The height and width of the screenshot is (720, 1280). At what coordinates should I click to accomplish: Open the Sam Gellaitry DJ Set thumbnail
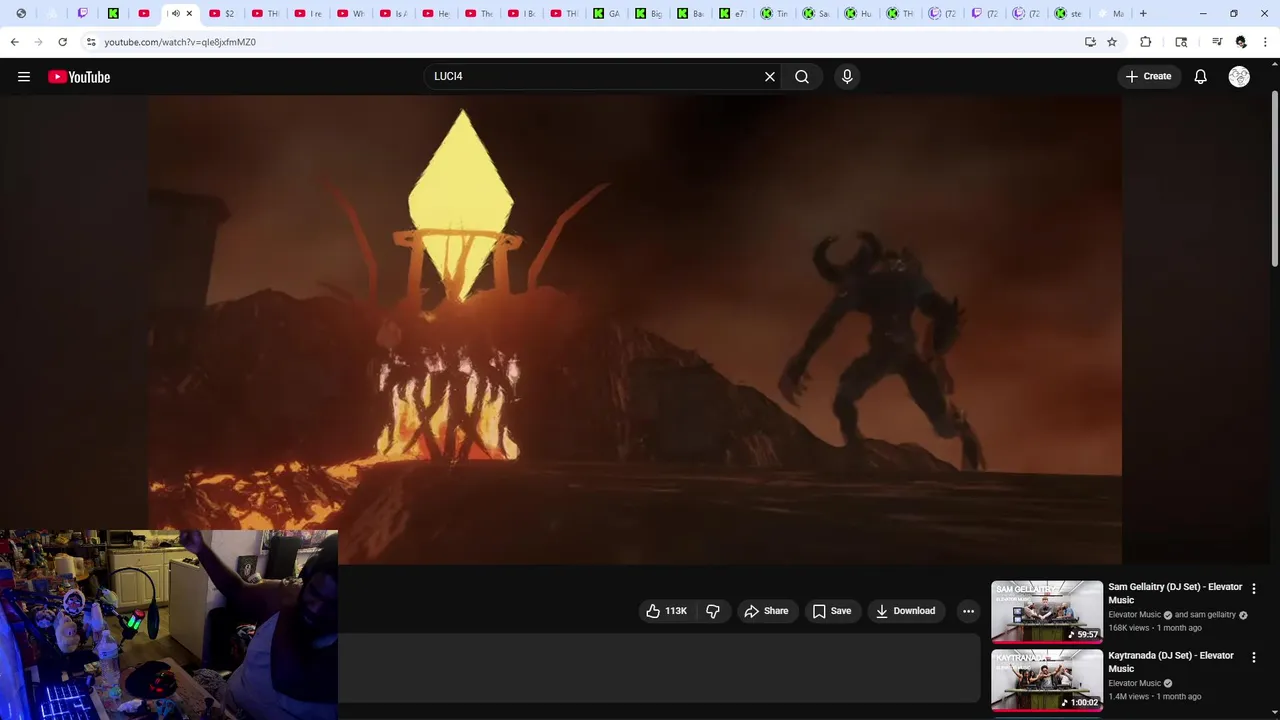[x=1047, y=611]
